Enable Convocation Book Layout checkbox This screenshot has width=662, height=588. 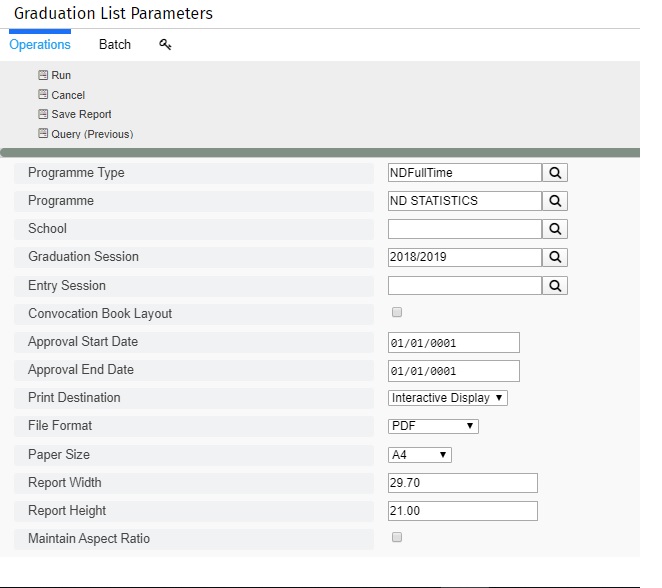[x=397, y=312]
